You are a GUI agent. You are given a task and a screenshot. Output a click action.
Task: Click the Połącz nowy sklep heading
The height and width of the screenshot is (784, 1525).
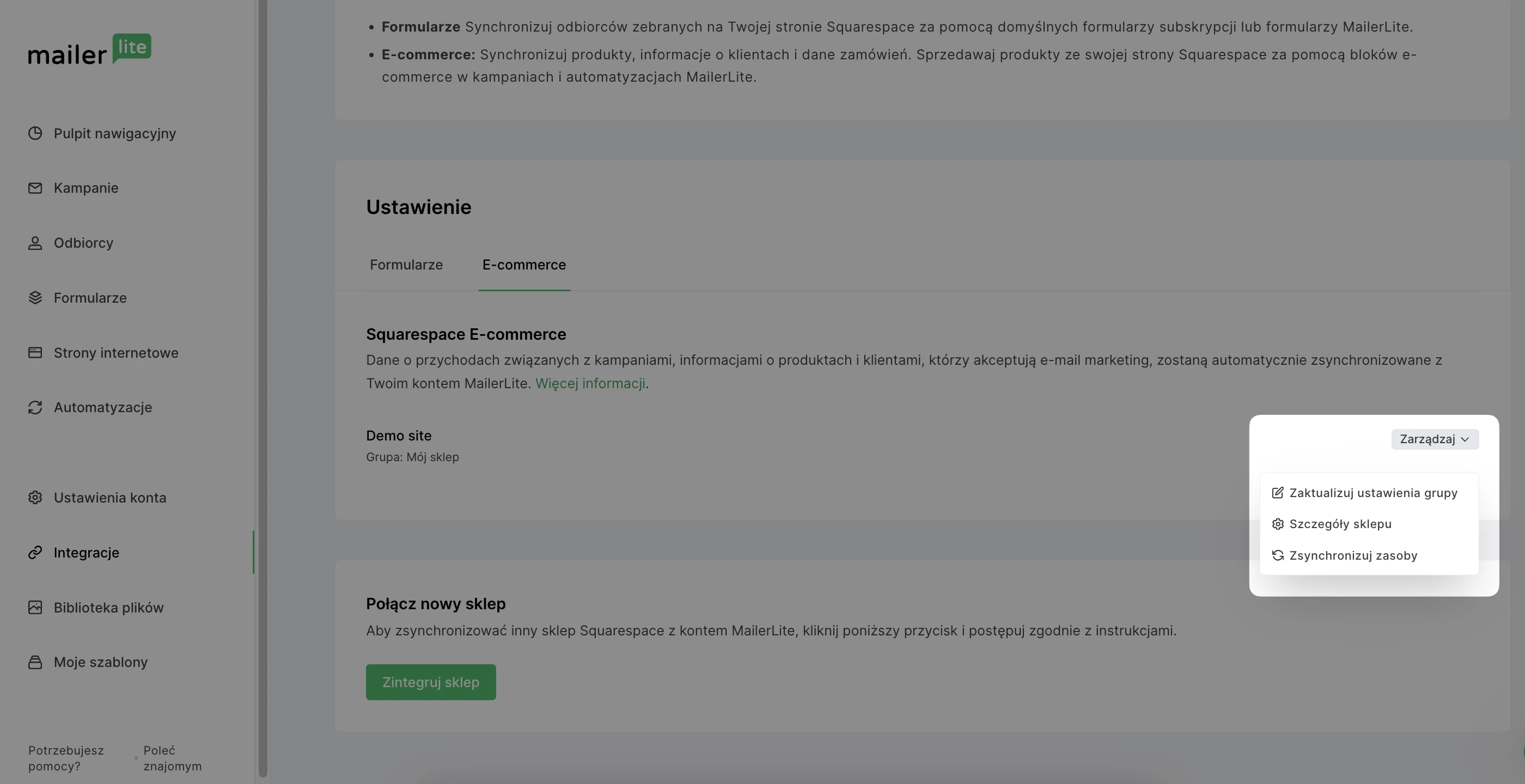(436, 604)
